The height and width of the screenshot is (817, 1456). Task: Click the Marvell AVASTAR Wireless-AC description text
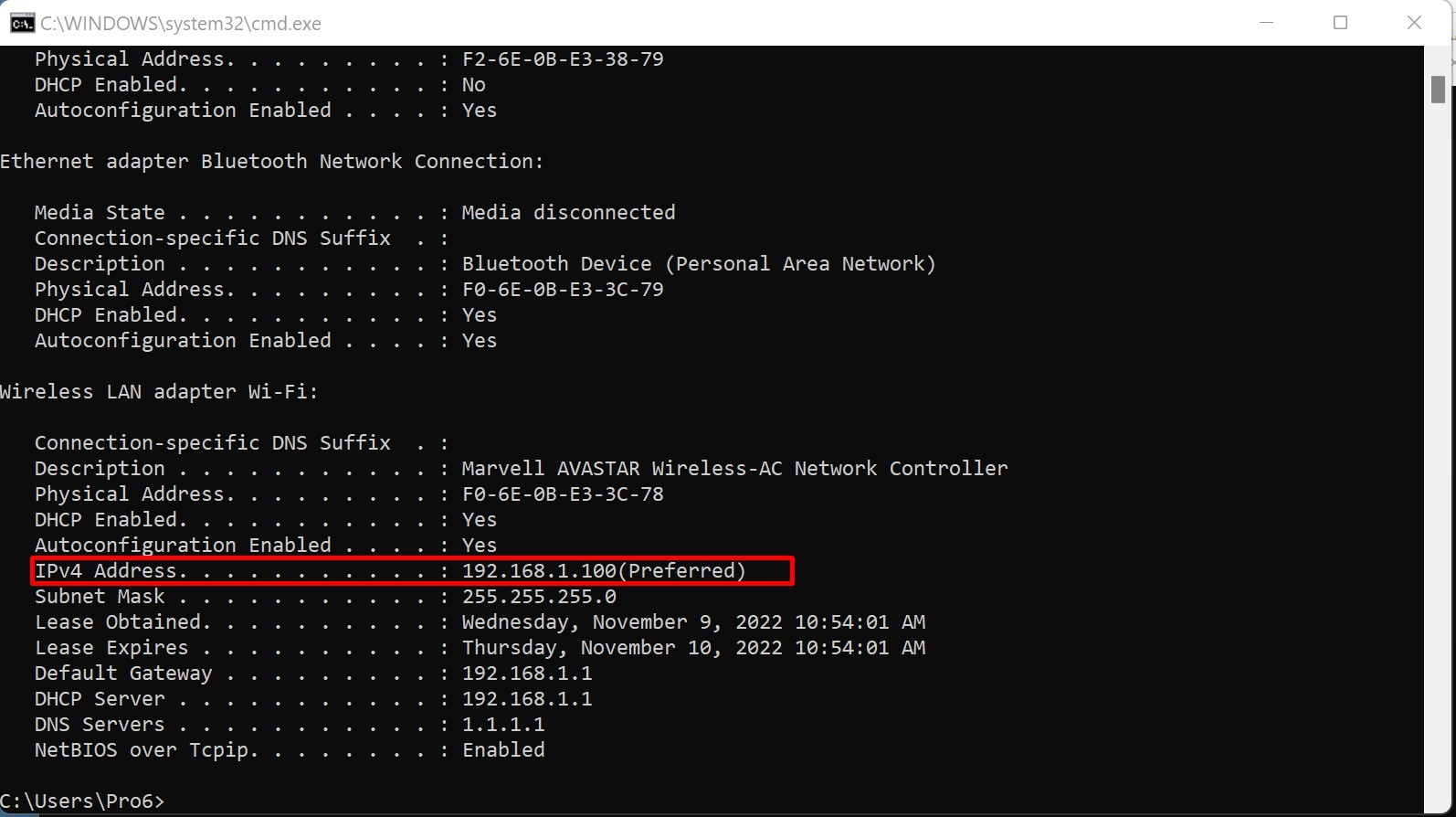734,469
